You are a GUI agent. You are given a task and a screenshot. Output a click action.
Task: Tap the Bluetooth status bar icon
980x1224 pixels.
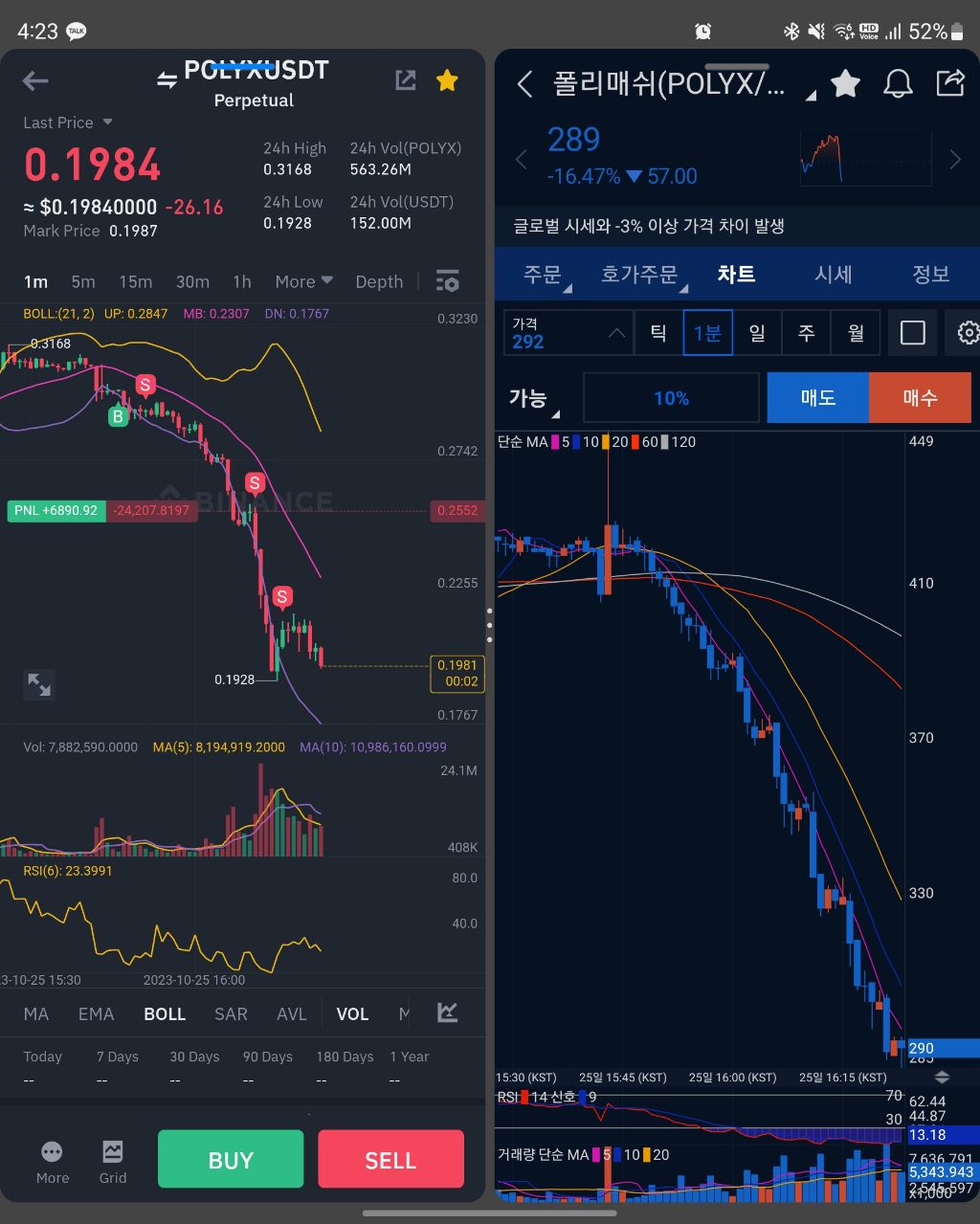[791, 32]
